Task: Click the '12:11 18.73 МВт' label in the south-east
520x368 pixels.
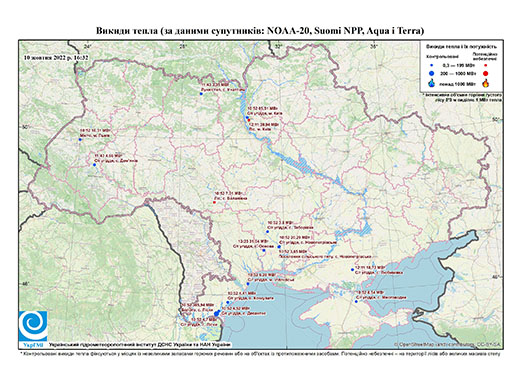Action: click(x=369, y=268)
